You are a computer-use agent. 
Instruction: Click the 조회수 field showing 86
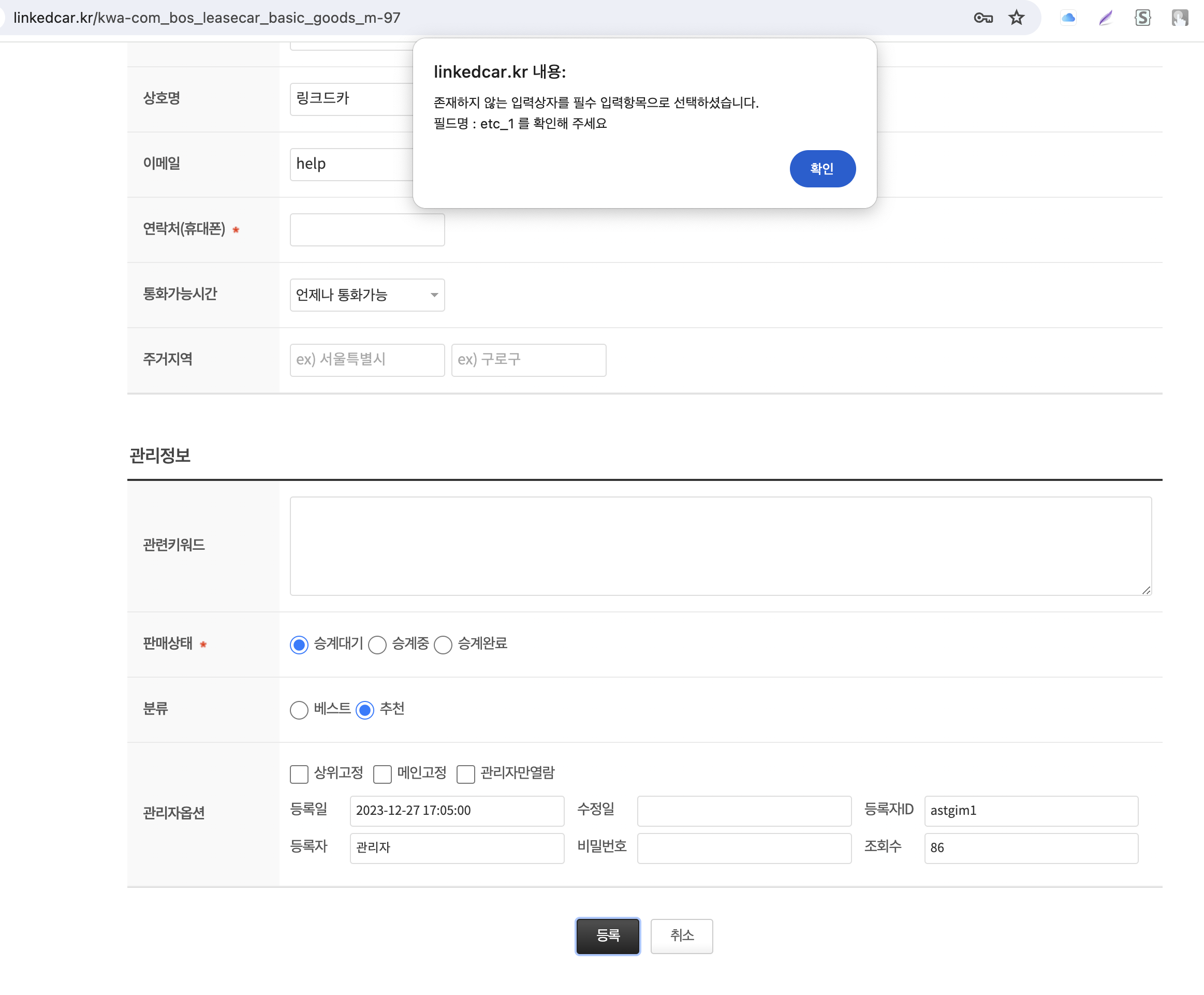tap(1031, 847)
